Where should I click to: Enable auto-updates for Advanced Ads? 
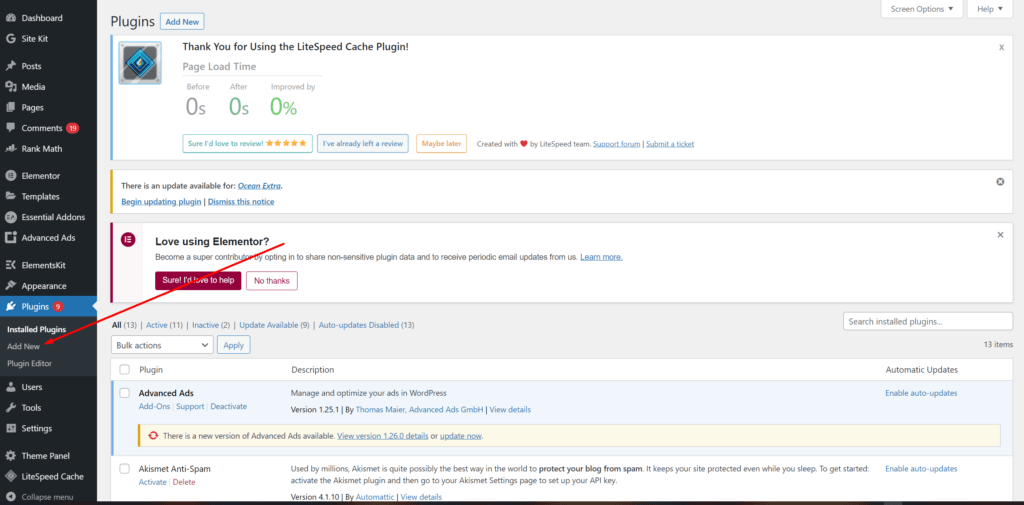pyautogui.click(x=921, y=393)
